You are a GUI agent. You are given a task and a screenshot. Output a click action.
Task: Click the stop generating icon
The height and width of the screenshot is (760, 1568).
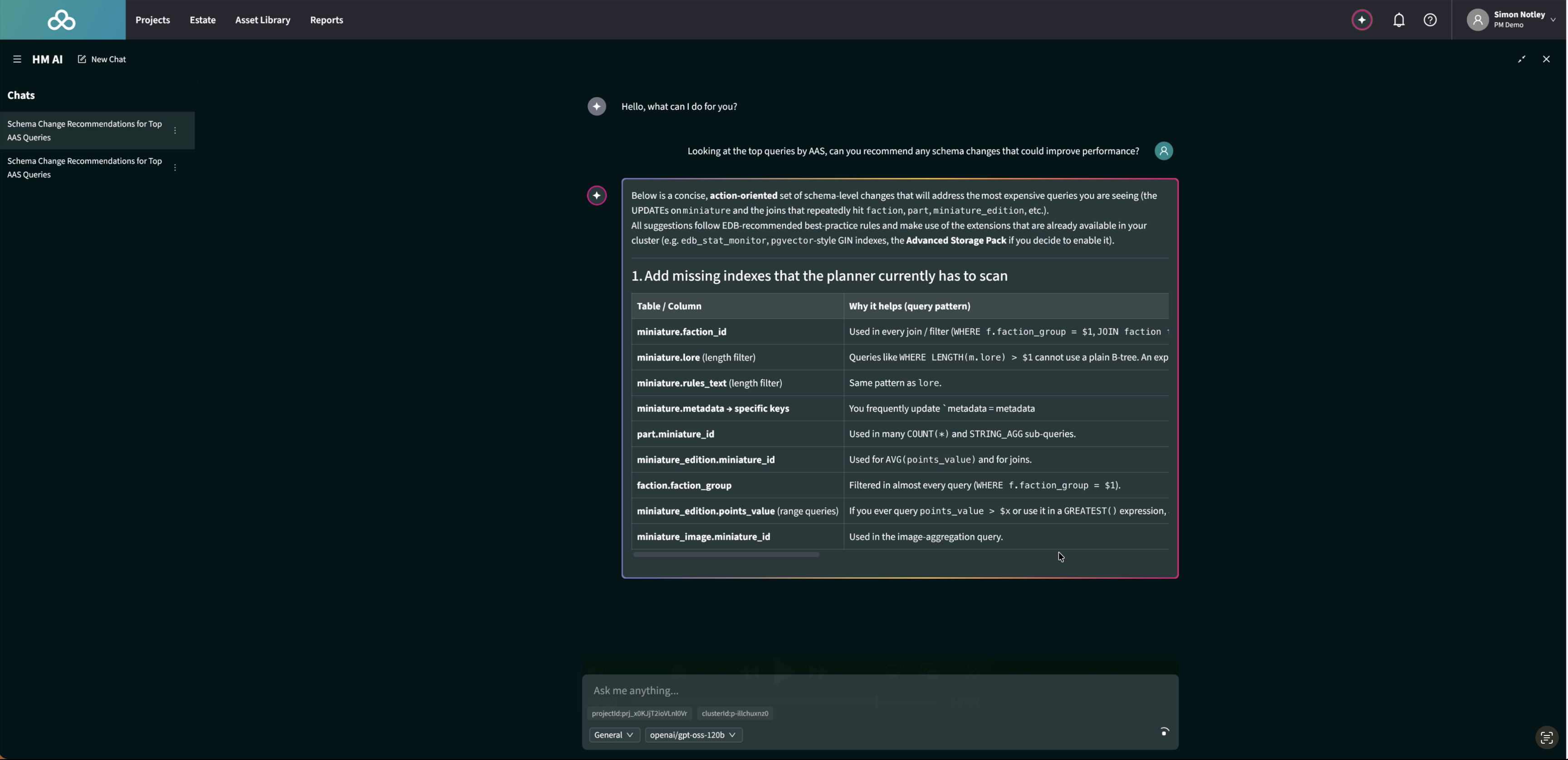(x=1164, y=732)
